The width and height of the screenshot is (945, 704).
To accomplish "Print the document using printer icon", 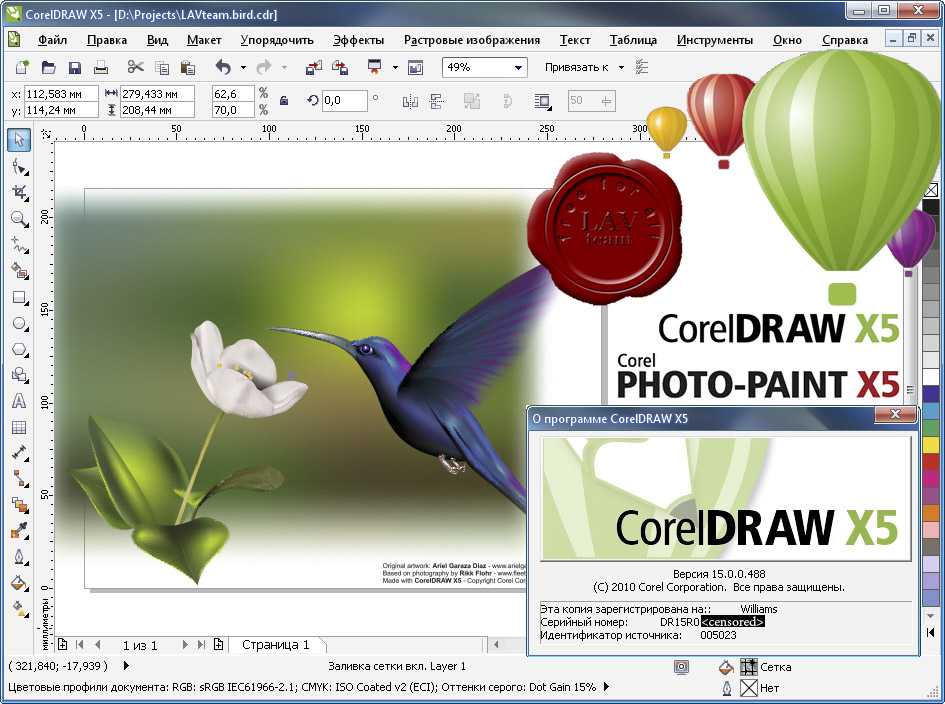I will point(101,67).
